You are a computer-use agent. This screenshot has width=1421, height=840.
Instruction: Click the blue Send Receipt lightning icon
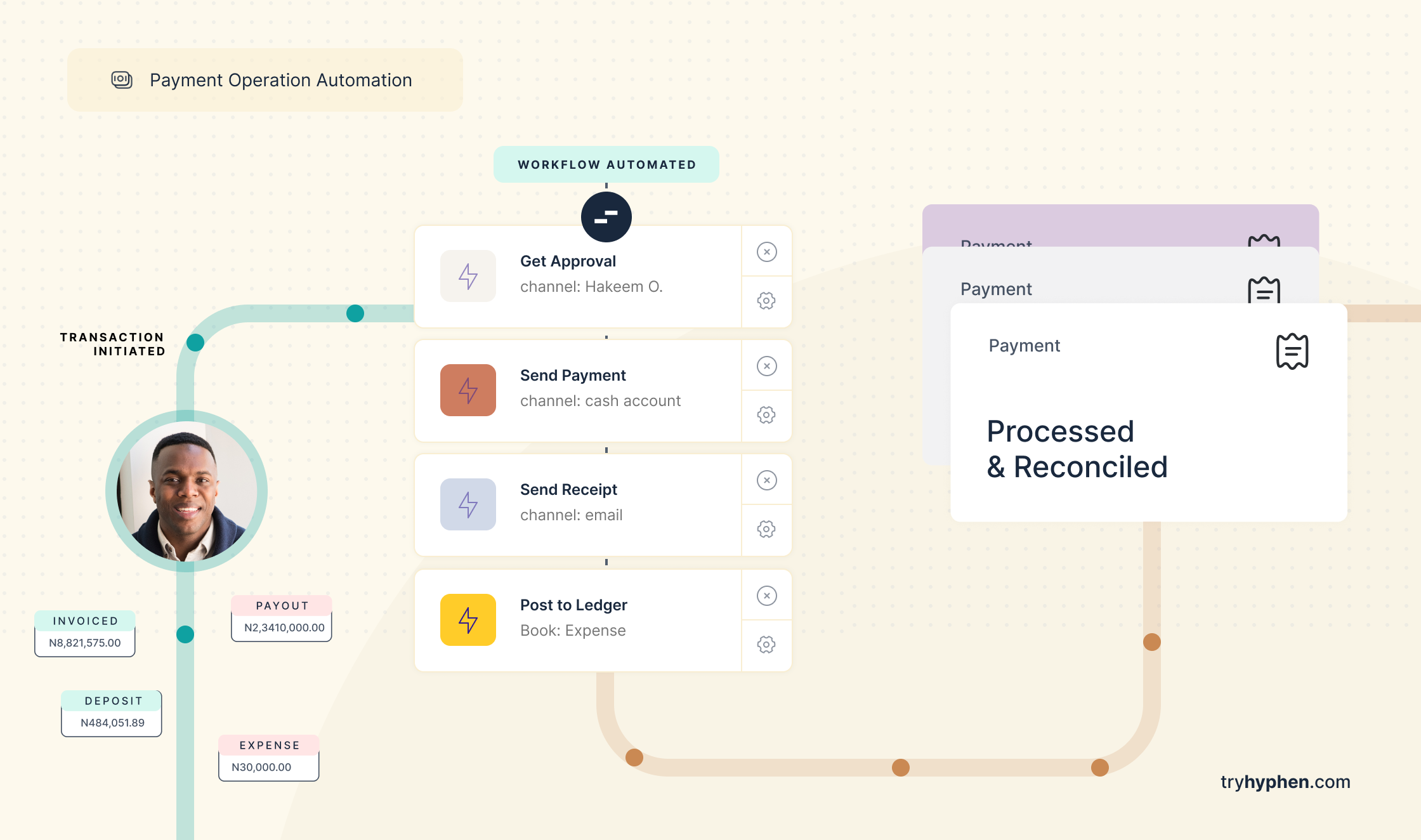(x=468, y=504)
